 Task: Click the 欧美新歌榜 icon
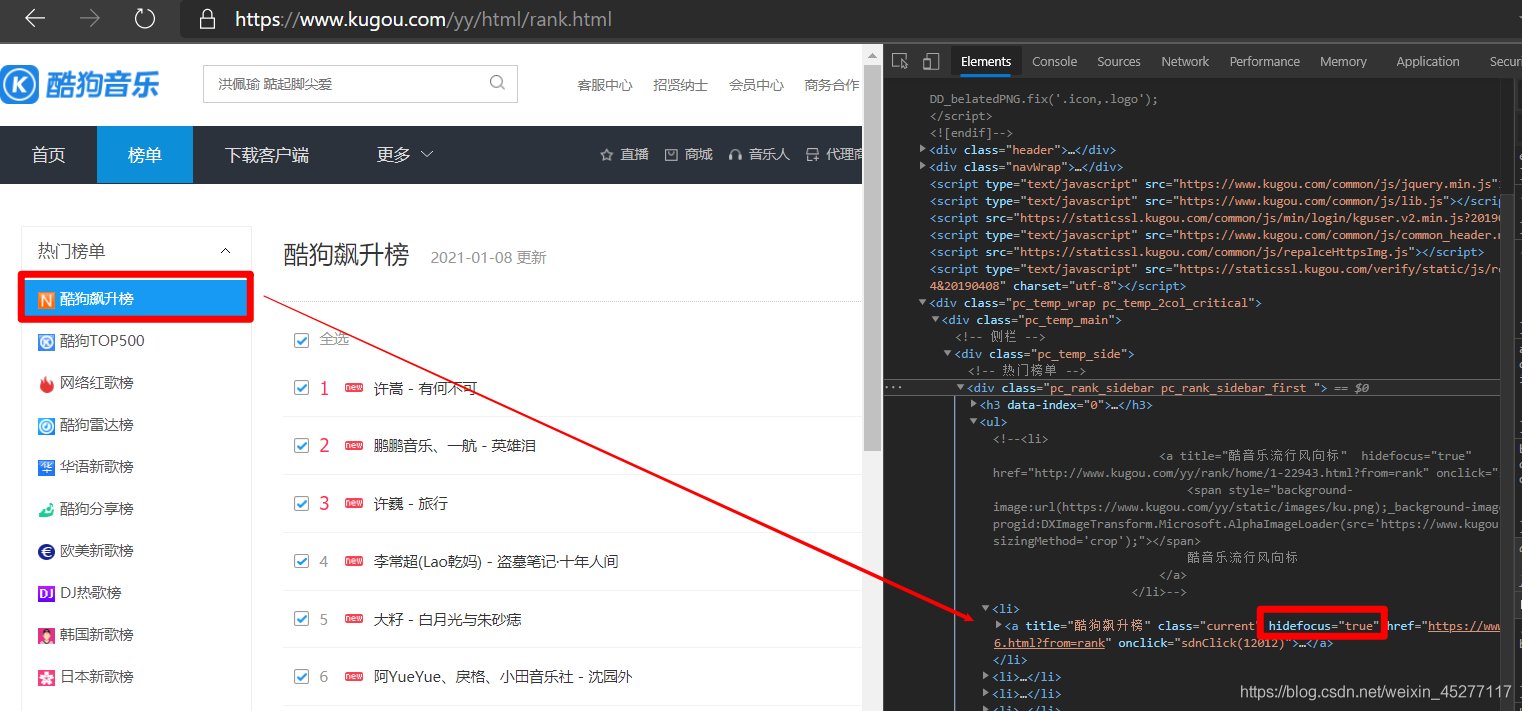[x=46, y=551]
